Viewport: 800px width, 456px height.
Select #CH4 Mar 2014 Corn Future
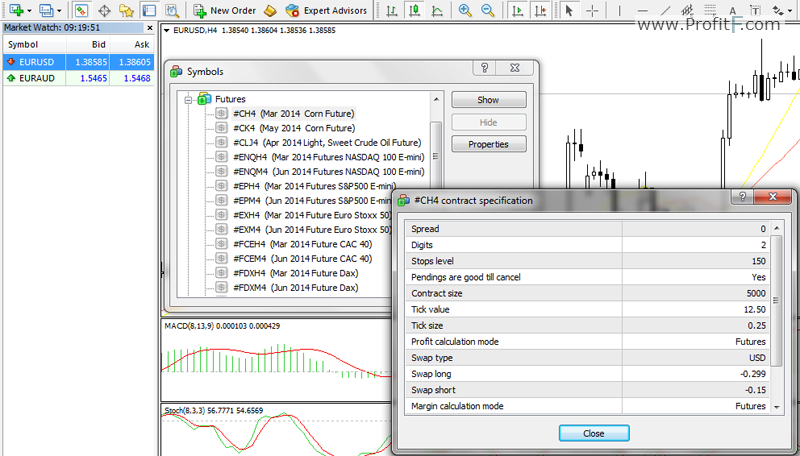(x=294, y=114)
